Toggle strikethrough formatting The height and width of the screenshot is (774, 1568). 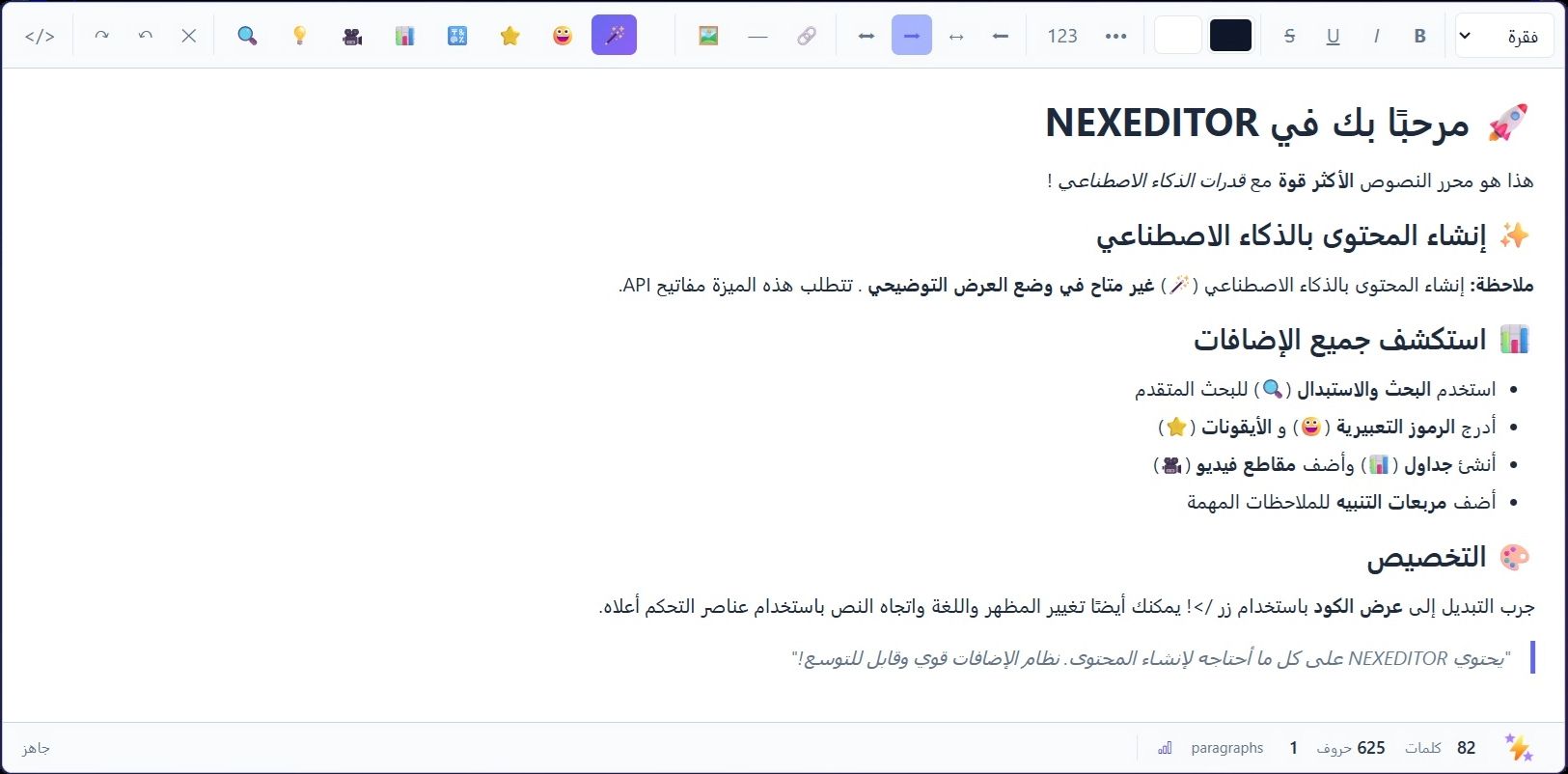(x=1290, y=37)
